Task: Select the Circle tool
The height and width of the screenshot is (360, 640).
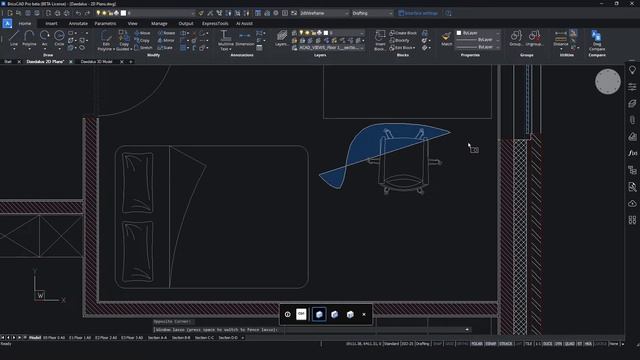Action: 59,38
